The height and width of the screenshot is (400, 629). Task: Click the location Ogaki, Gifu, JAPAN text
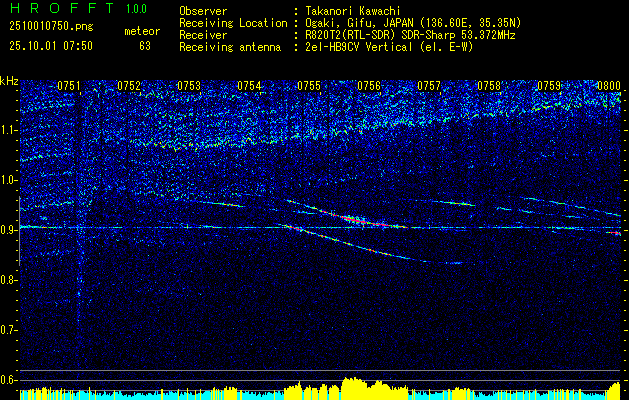point(413,23)
